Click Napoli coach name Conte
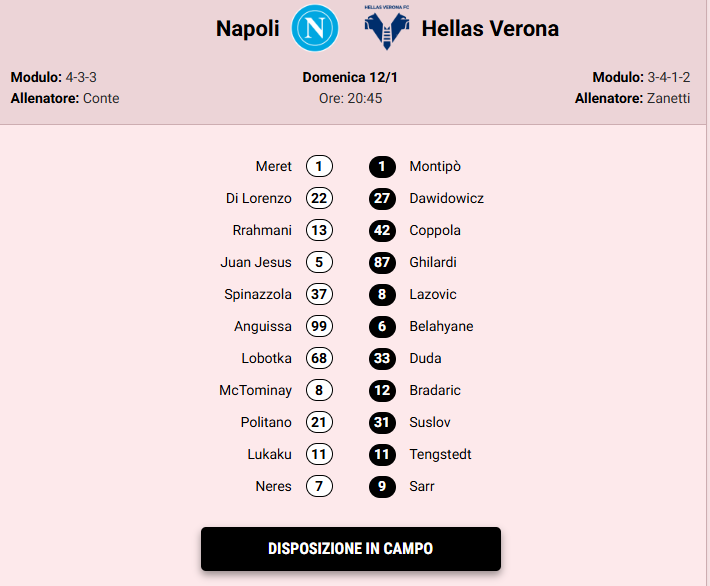This screenshot has width=710, height=586. click(101, 98)
